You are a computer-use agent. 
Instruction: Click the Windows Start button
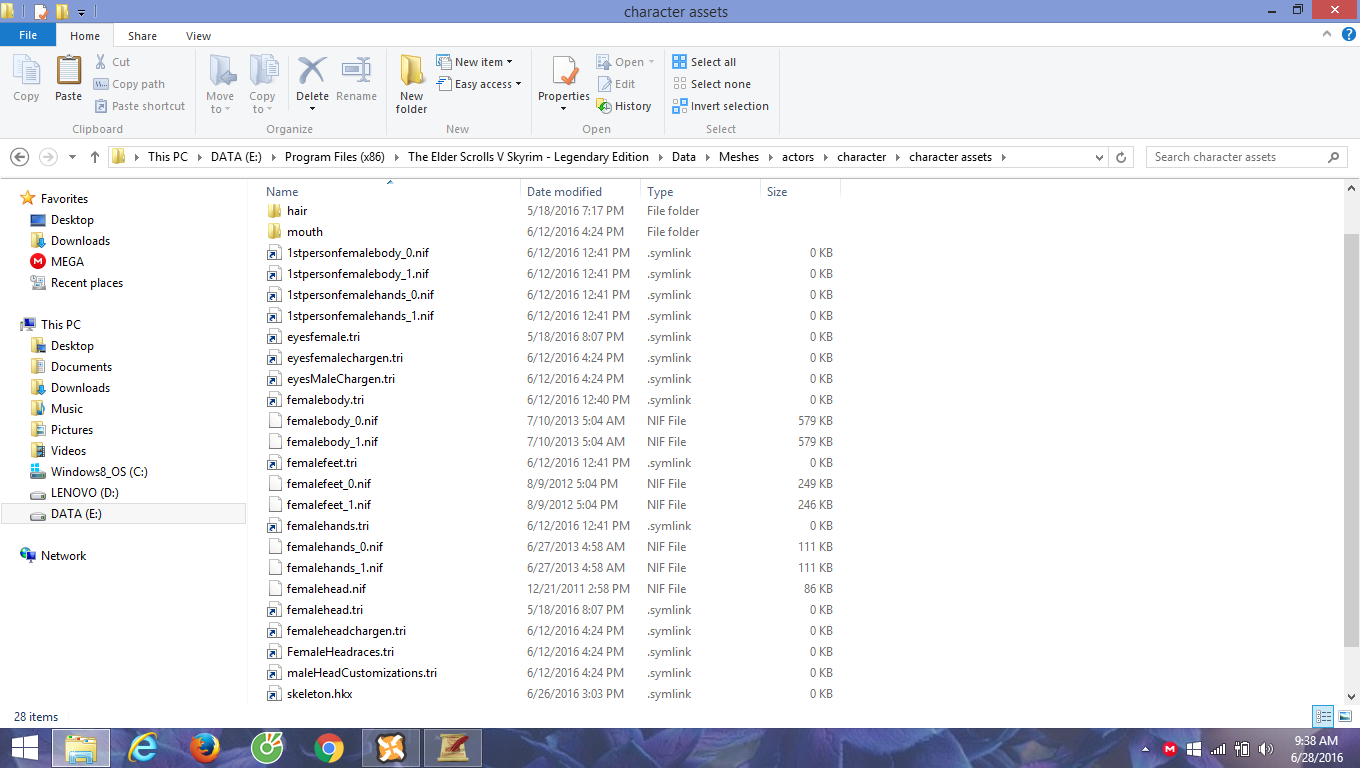tap(25, 747)
